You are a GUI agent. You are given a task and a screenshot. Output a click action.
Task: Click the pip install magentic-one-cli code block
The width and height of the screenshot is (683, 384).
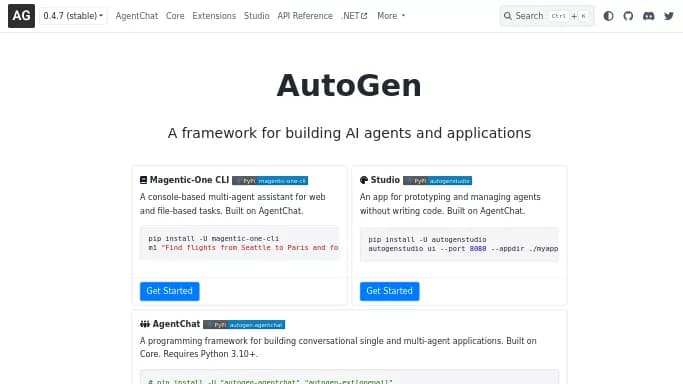point(239,243)
